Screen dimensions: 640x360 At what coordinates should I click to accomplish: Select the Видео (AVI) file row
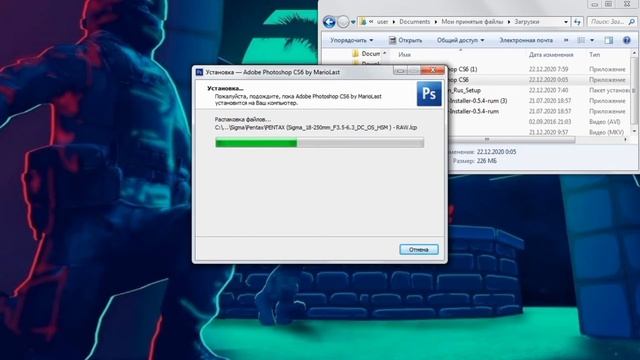point(539,122)
